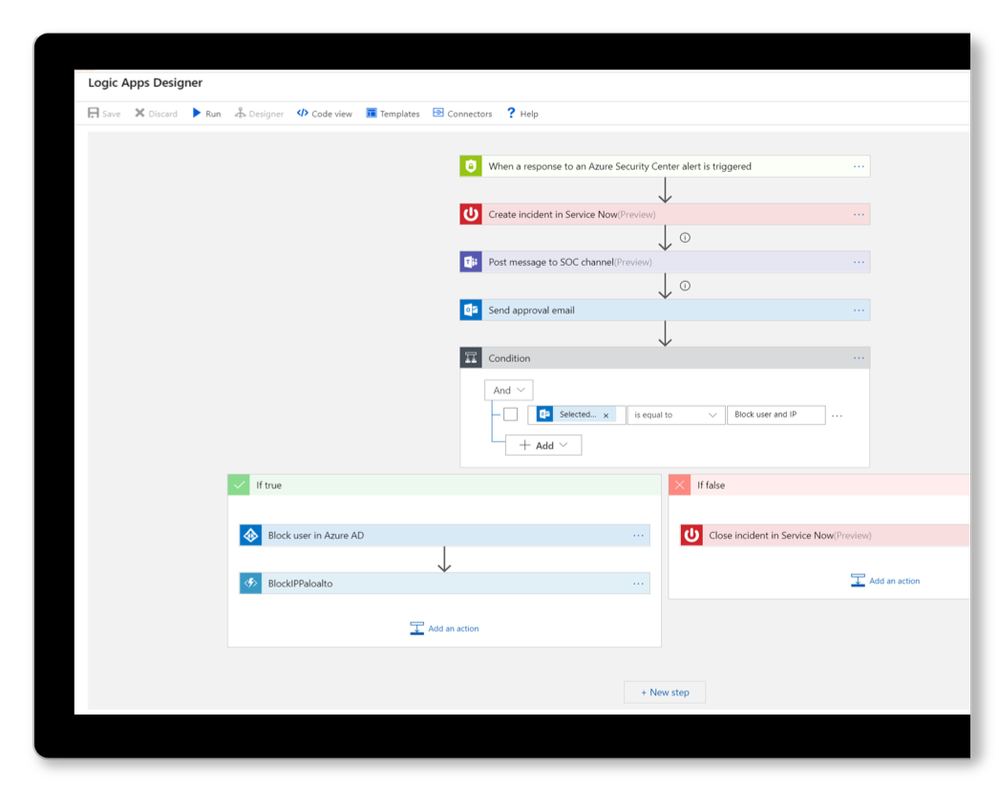Viewport: 999px width, 793px height.
Task: Open ellipsis menu on Condition step
Action: (859, 358)
